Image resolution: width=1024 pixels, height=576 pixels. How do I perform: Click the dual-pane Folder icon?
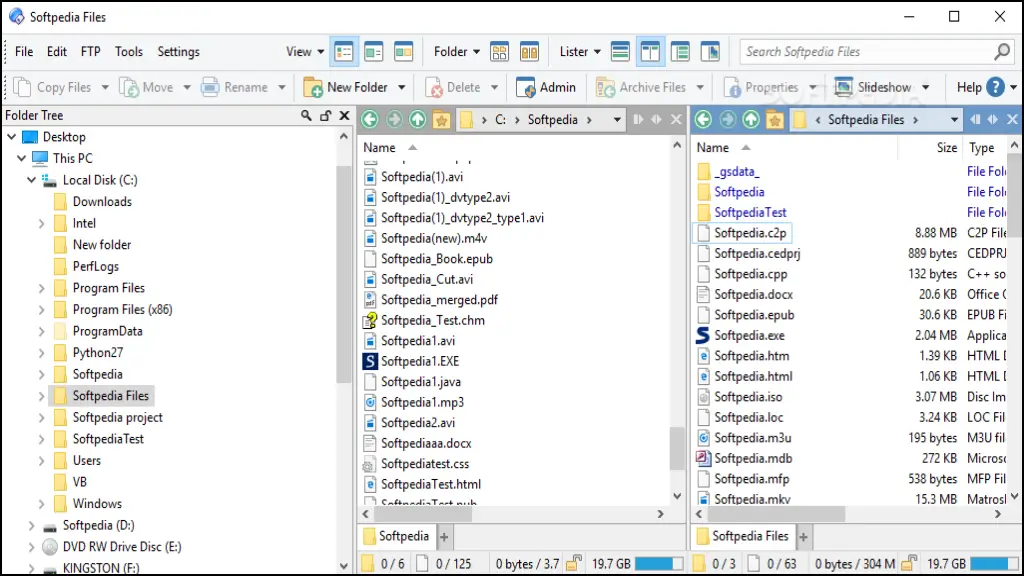coord(530,52)
